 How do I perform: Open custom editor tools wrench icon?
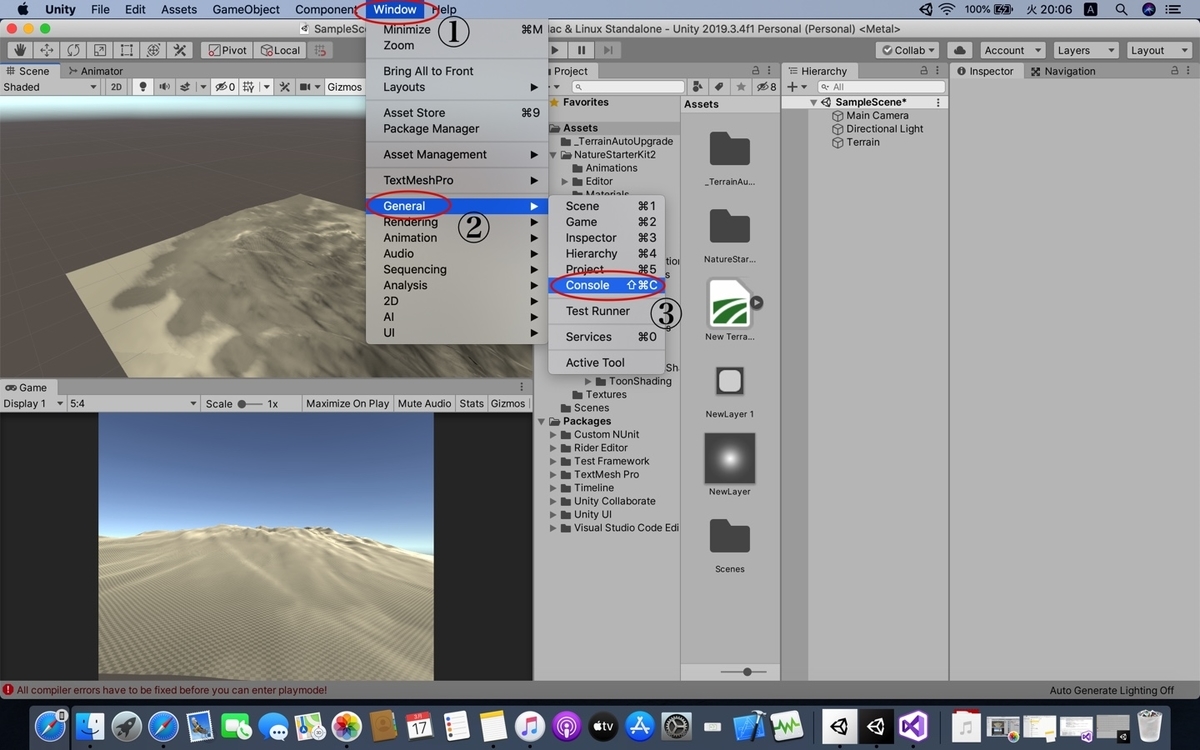click(x=180, y=50)
